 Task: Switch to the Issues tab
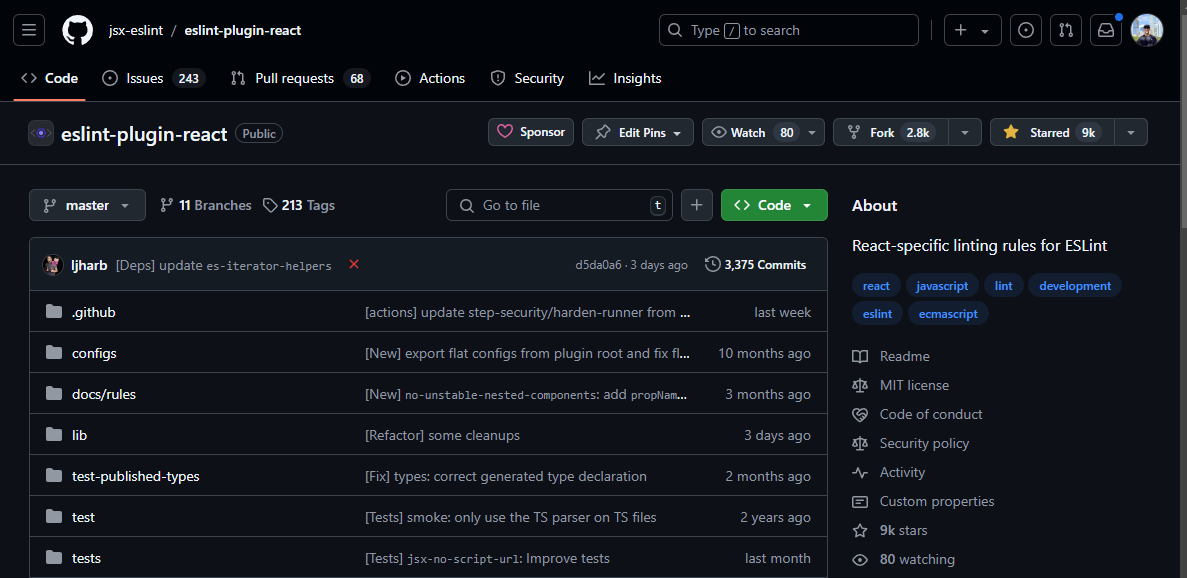154,78
